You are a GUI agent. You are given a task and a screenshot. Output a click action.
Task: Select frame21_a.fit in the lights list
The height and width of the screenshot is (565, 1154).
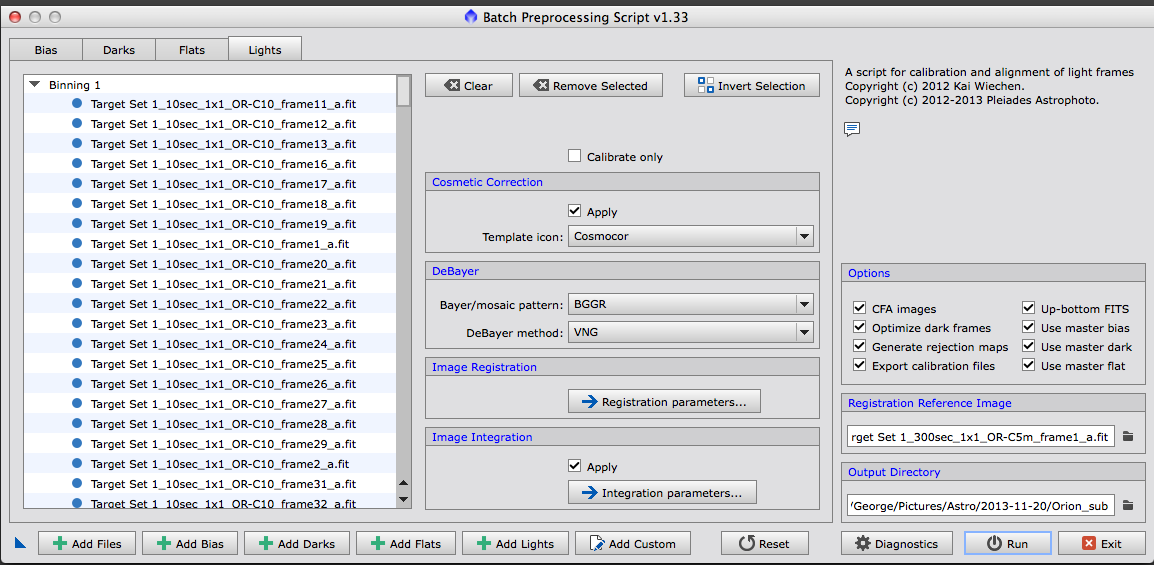coord(223,284)
